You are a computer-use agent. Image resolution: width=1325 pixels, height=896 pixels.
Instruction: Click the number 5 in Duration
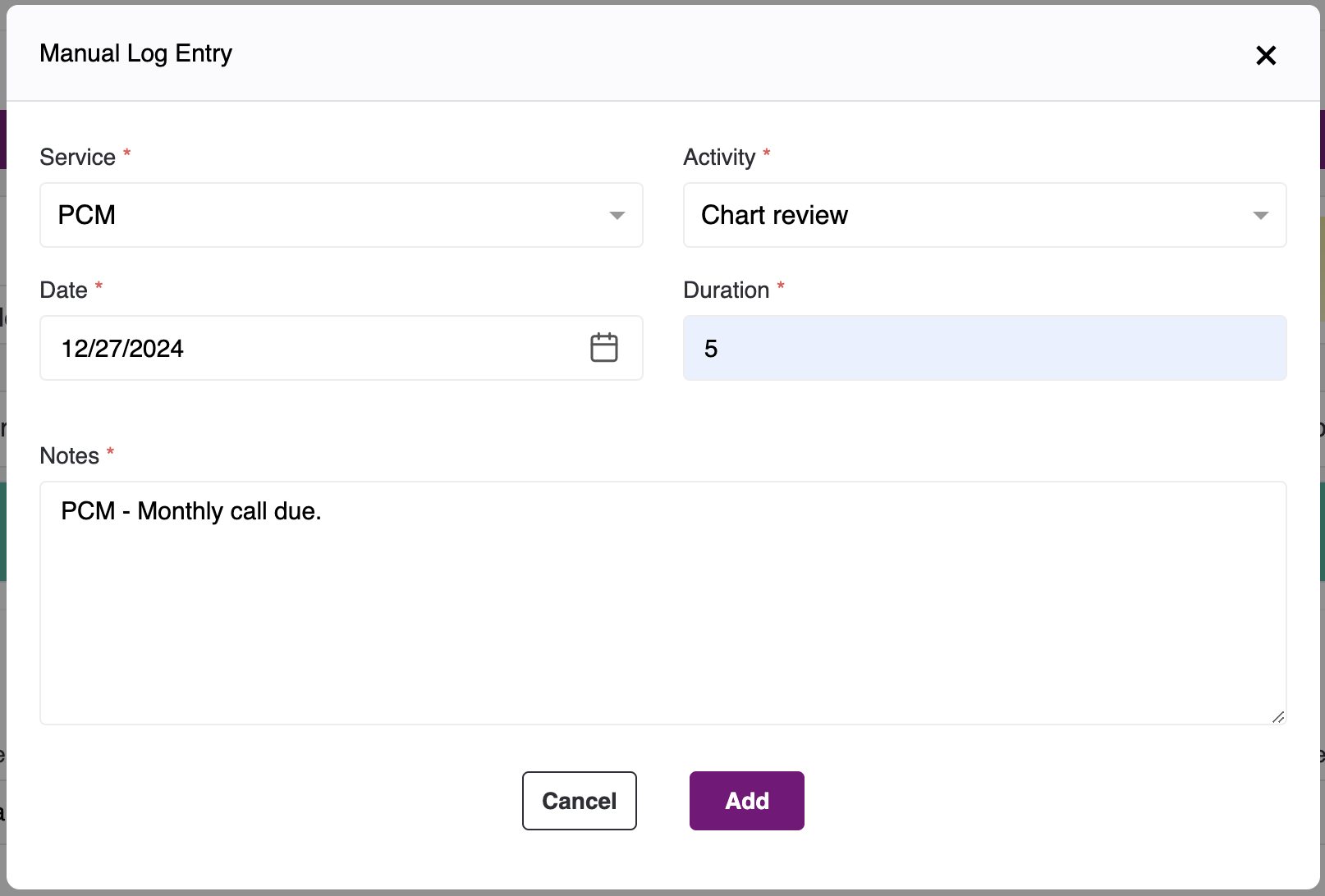click(711, 349)
